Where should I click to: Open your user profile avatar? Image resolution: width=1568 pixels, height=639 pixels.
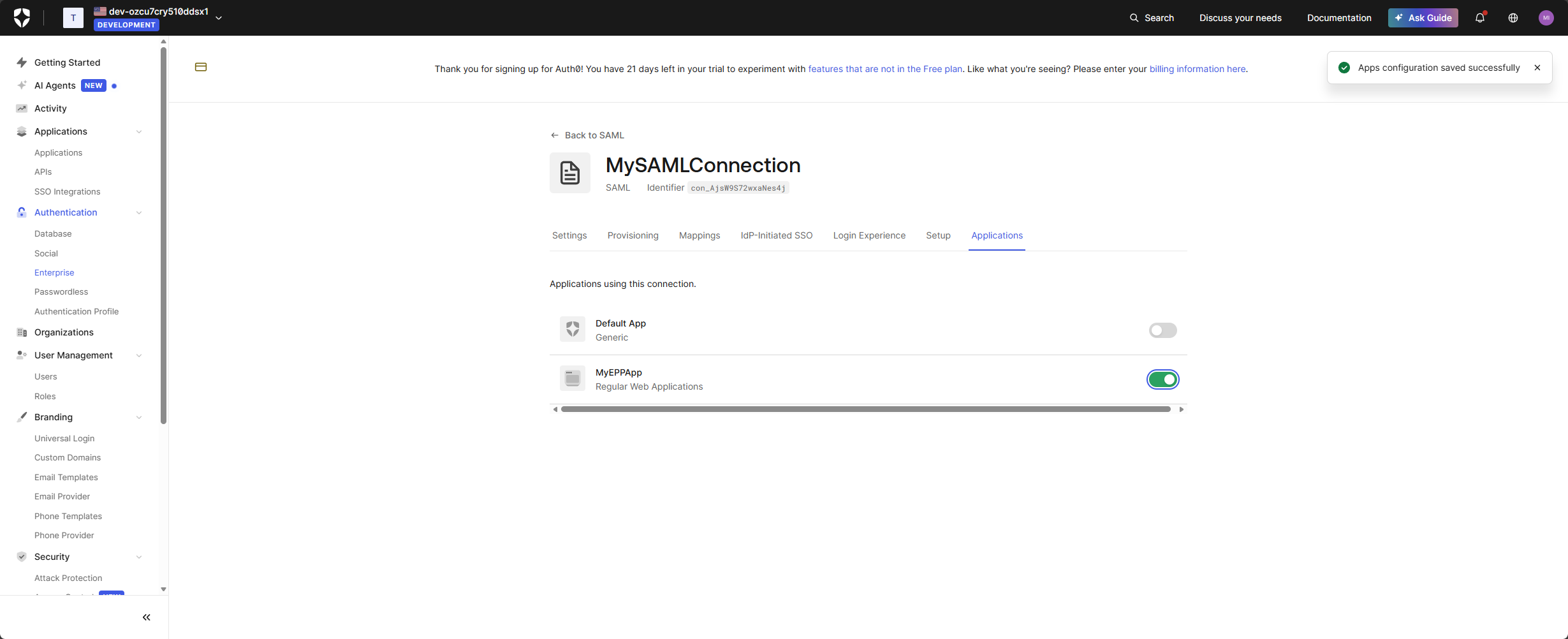(1546, 17)
